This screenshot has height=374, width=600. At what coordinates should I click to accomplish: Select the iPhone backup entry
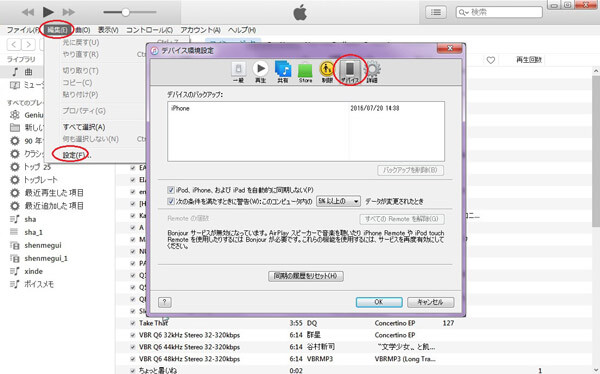pos(305,108)
